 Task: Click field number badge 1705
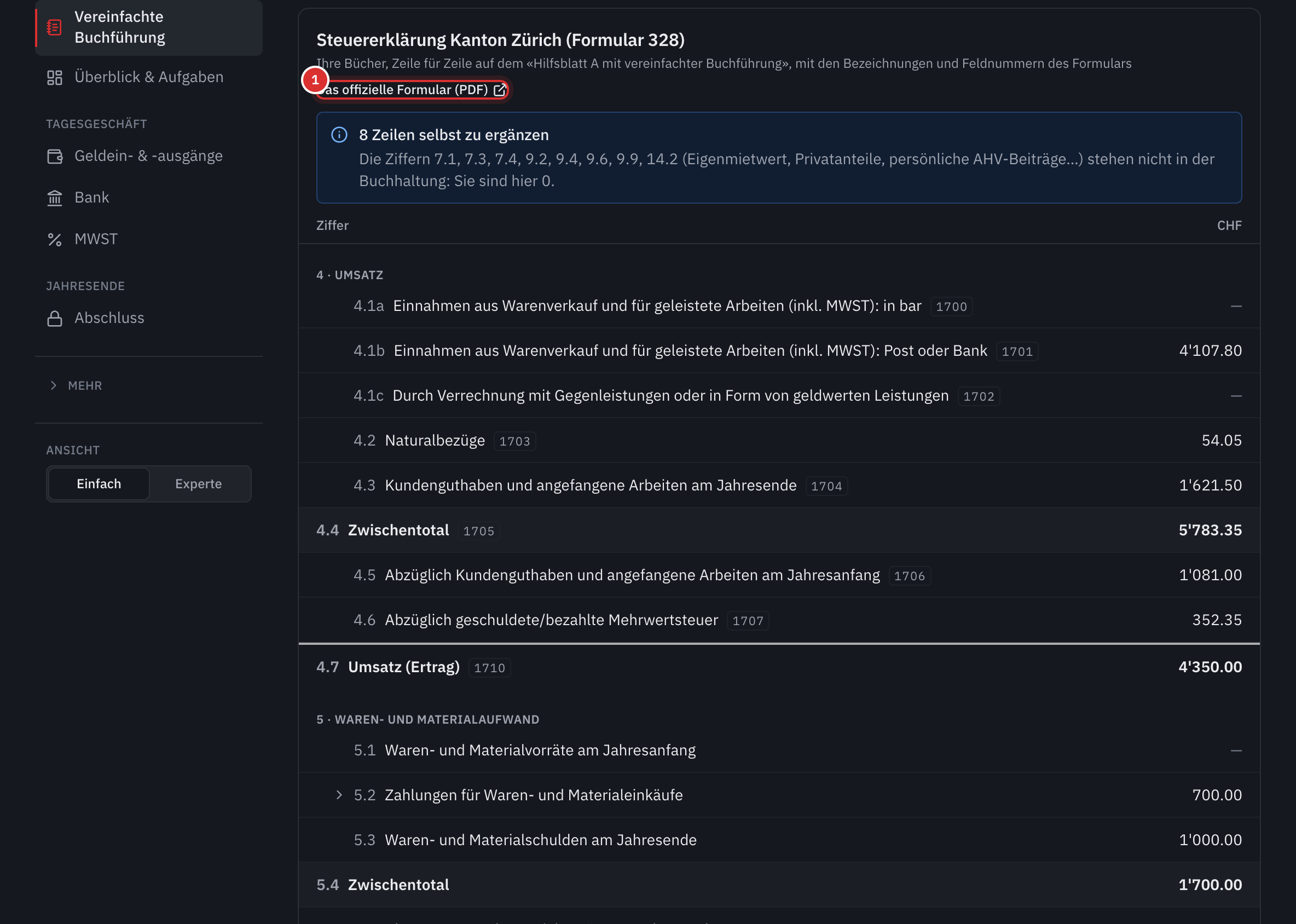(478, 532)
